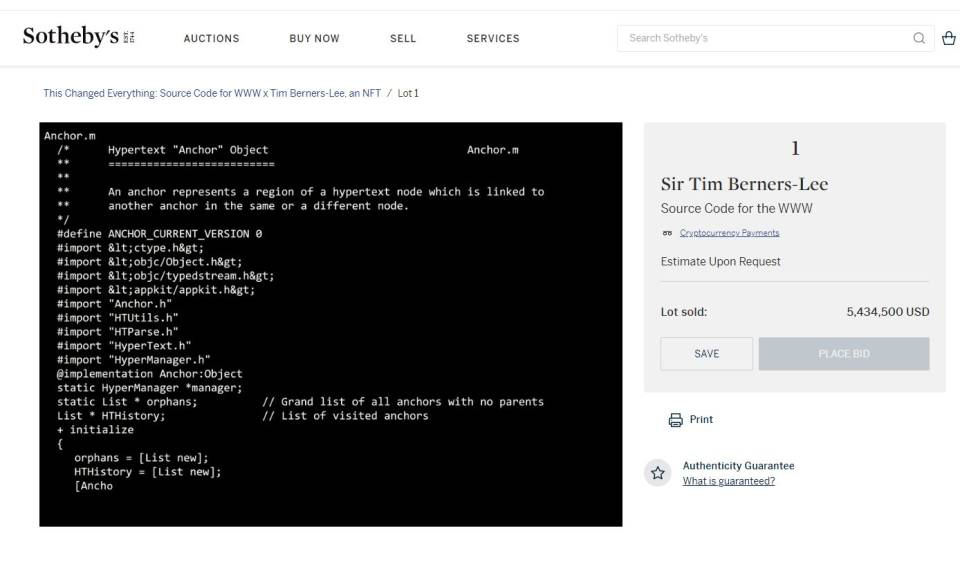Click the printer icon
Screen dimensions: 960x564
pyautogui.click(x=675, y=419)
